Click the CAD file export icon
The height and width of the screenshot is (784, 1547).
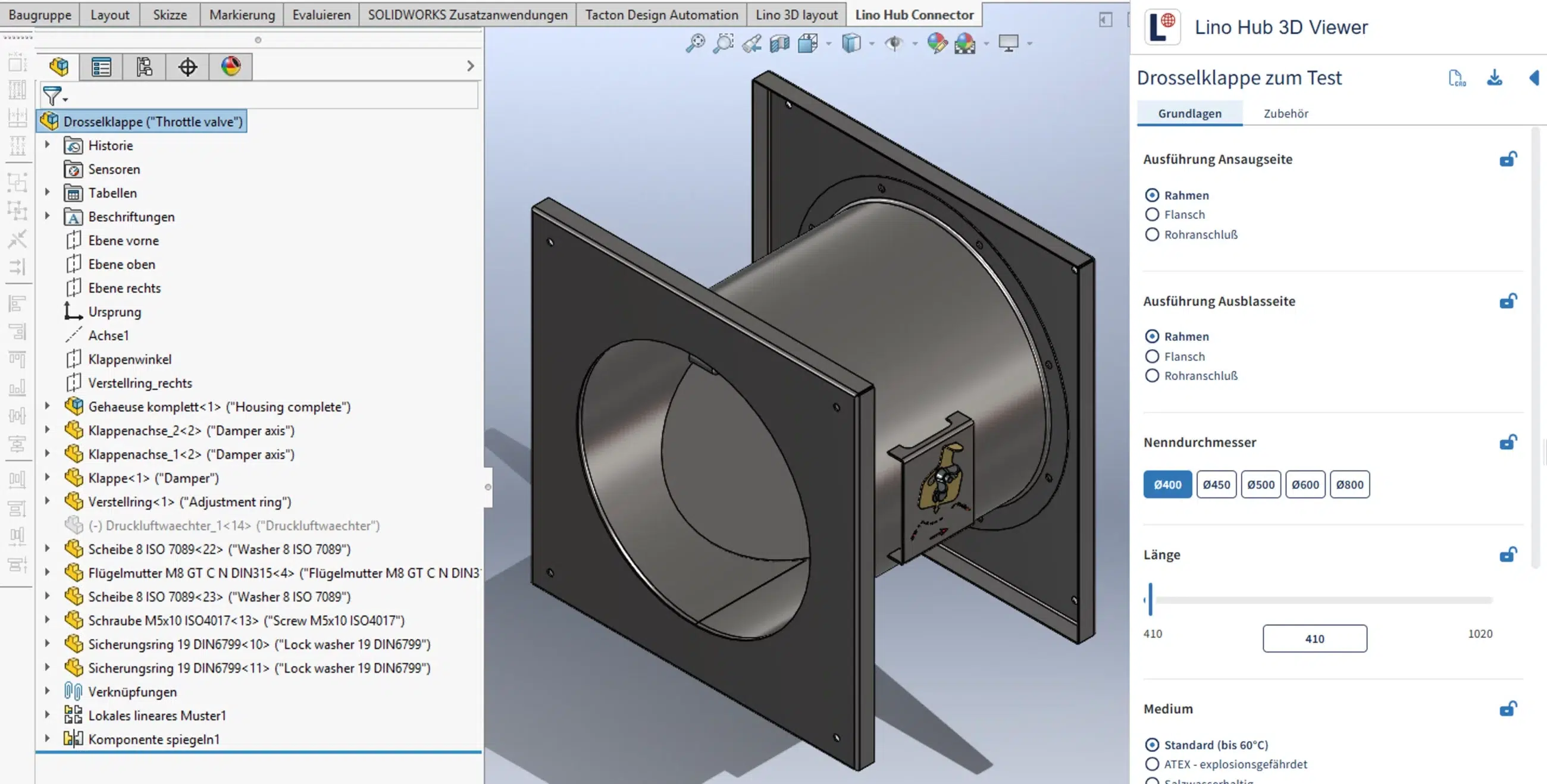(1457, 78)
